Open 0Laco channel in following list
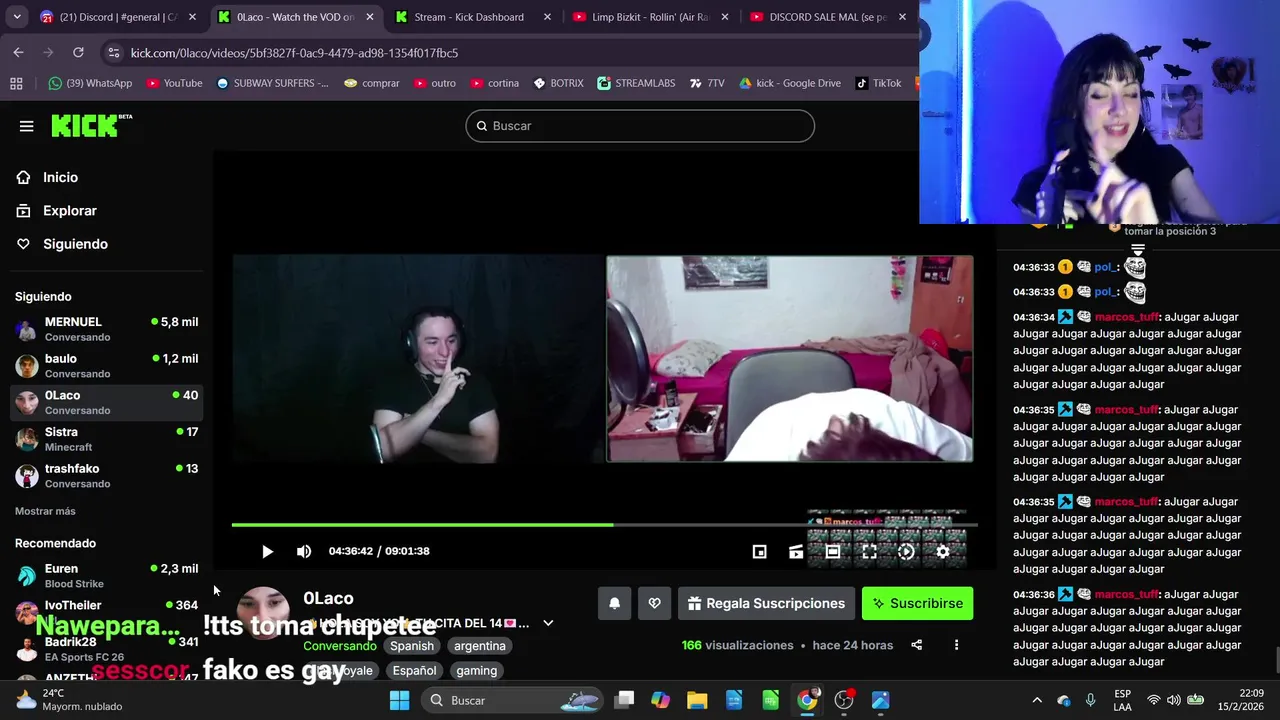Viewport: 1280px width, 720px height. click(106, 402)
